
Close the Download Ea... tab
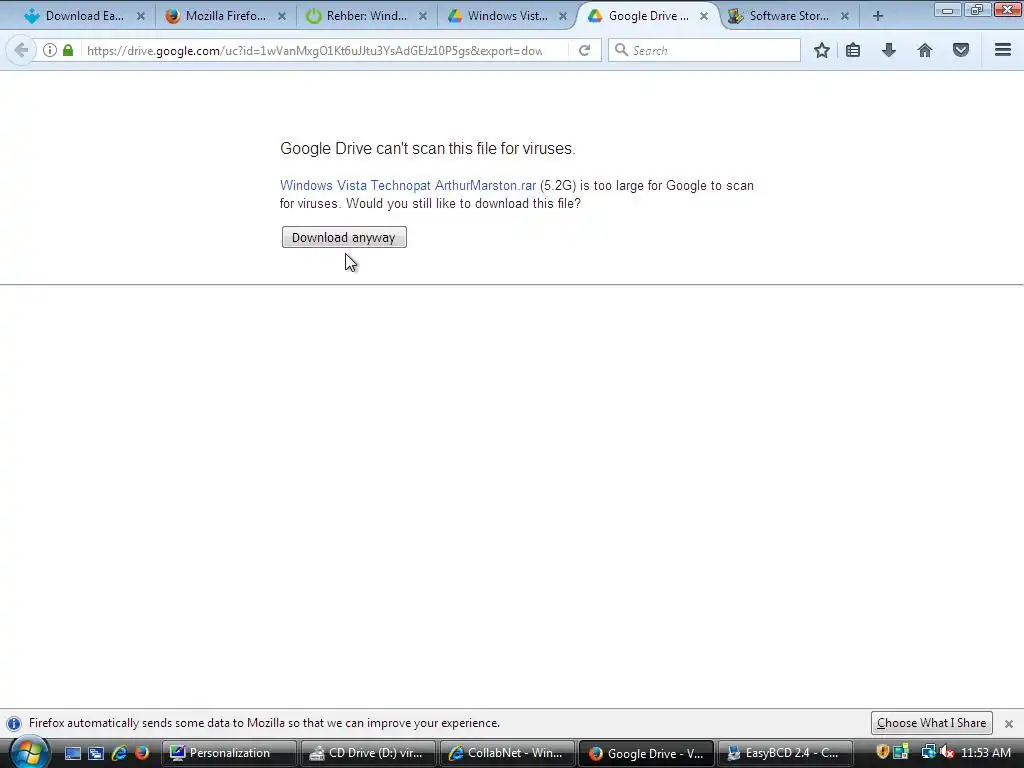click(x=141, y=16)
